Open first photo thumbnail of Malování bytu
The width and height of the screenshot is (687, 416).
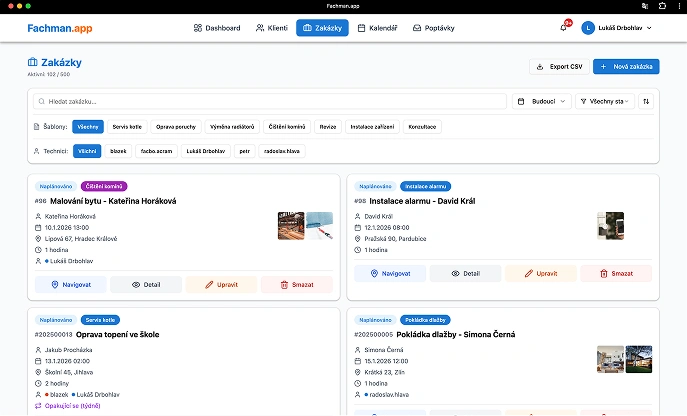[x=290, y=225]
